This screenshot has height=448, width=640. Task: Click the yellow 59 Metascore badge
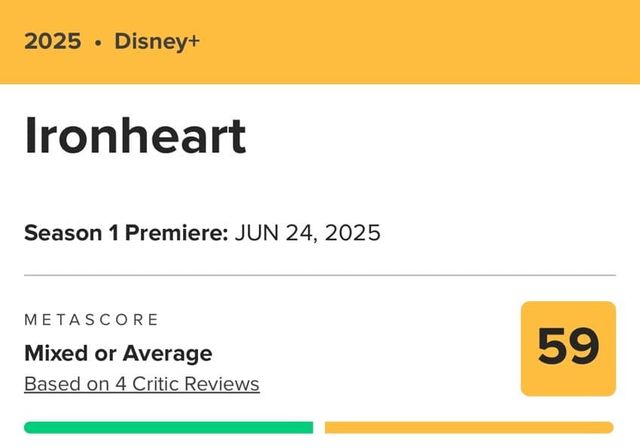coord(568,348)
